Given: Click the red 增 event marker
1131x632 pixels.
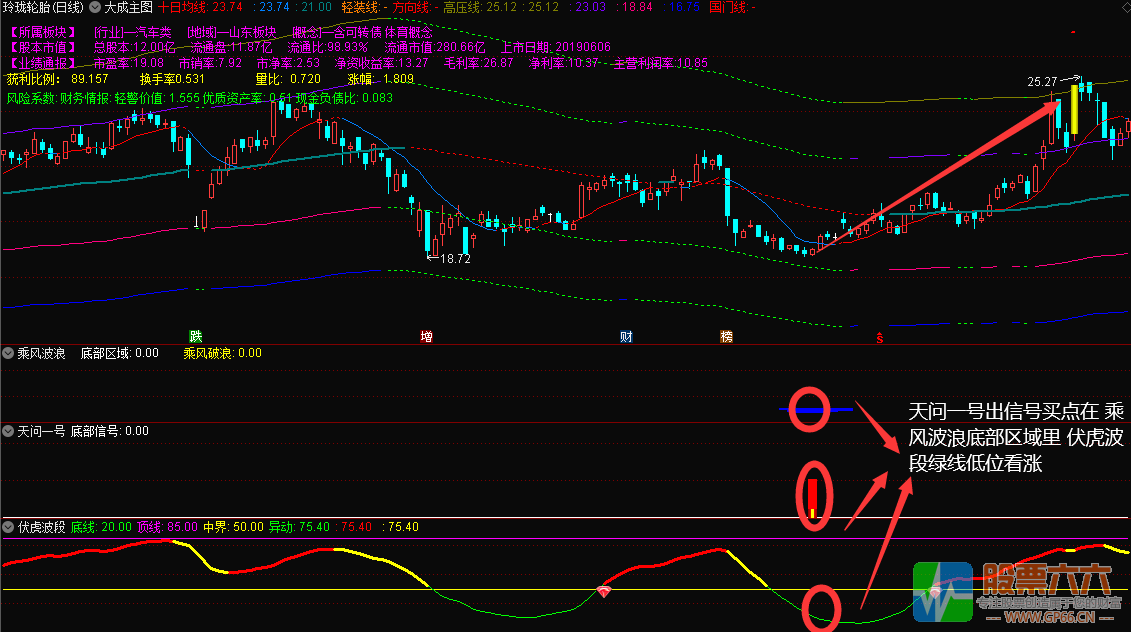Looking at the screenshot, I should [x=427, y=336].
